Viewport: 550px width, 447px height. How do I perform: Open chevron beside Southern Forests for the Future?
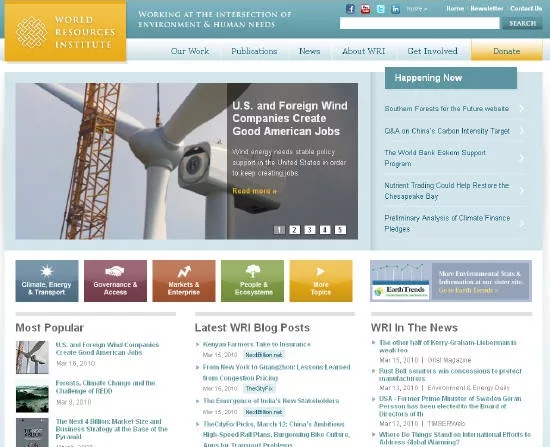(522, 108)
